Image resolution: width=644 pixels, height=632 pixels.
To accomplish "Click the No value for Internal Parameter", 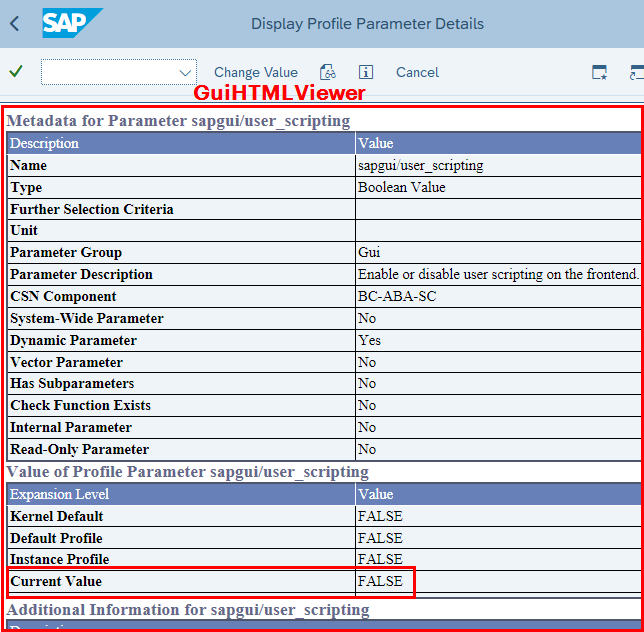I will (367, 427).
